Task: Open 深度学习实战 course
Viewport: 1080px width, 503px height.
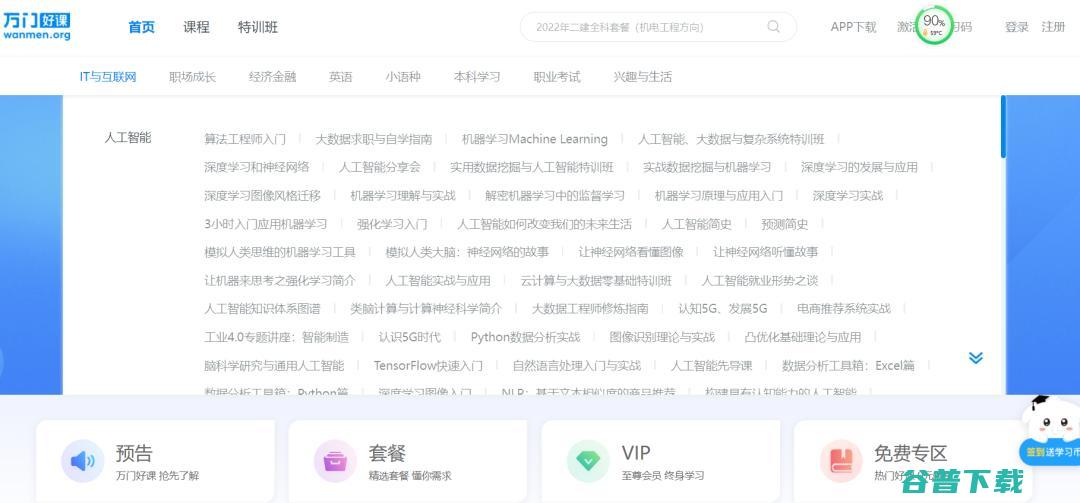Action: click(848, 196)
